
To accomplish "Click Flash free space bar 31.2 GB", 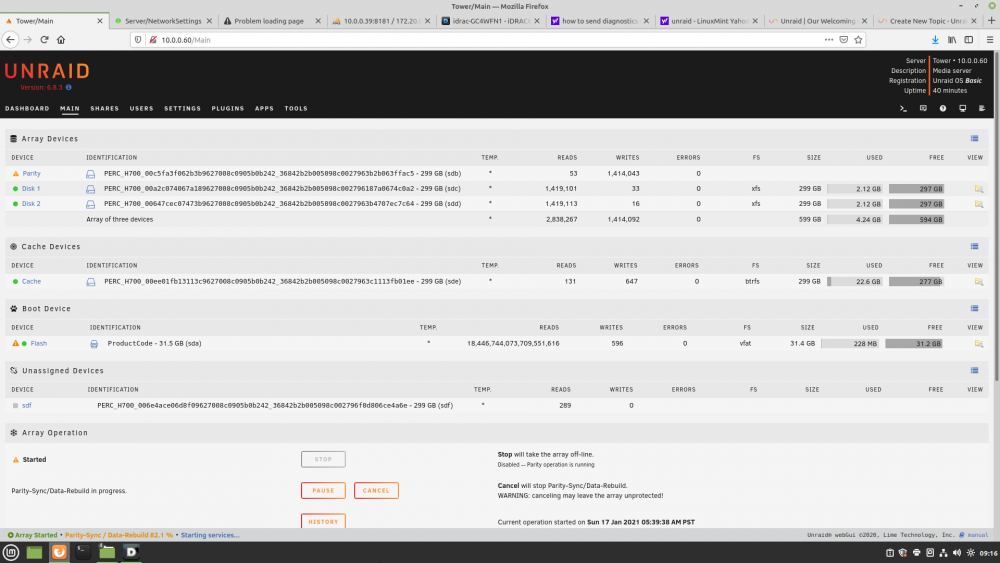I will [x=913, y=344].
